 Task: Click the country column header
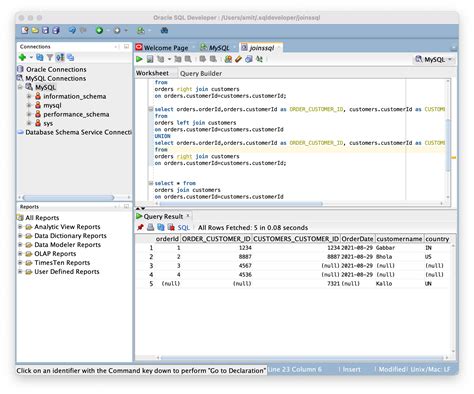tap(437, 239)
